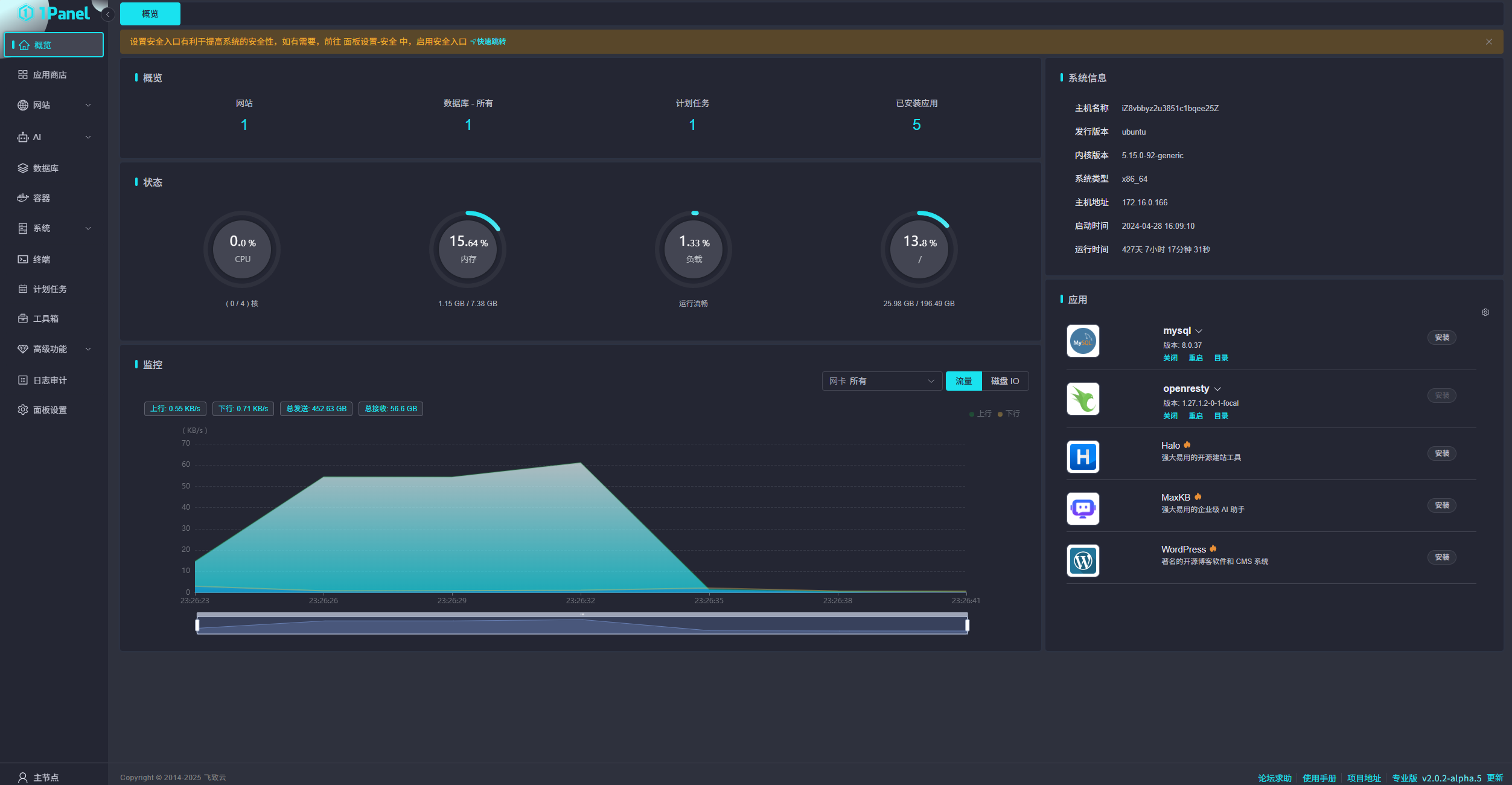Click Install button for Halo

[1441, 453]
